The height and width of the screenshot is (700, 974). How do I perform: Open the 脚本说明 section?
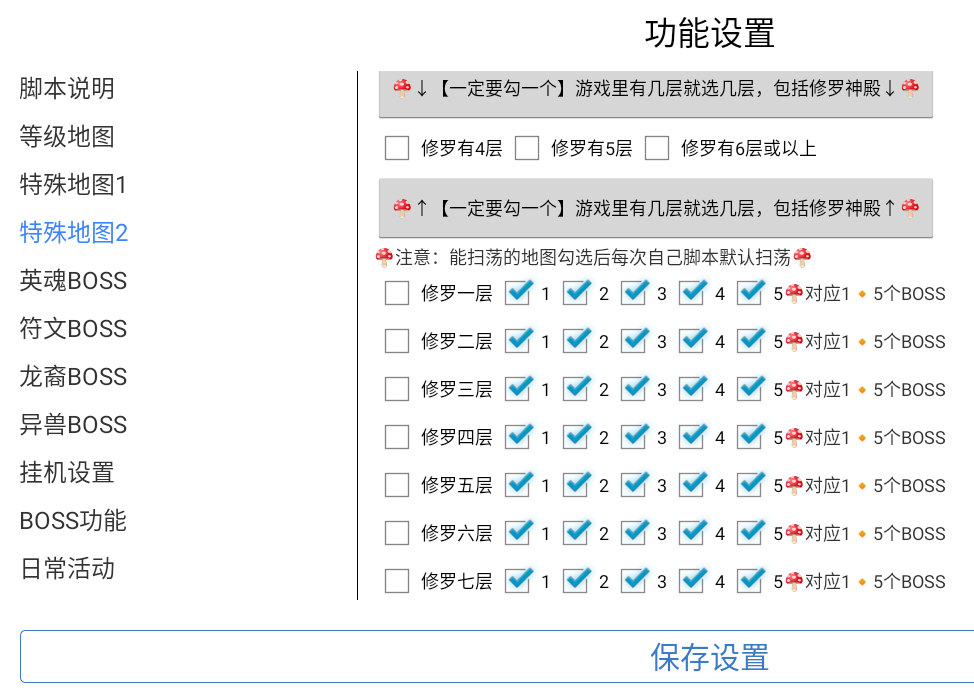[67, 89]
